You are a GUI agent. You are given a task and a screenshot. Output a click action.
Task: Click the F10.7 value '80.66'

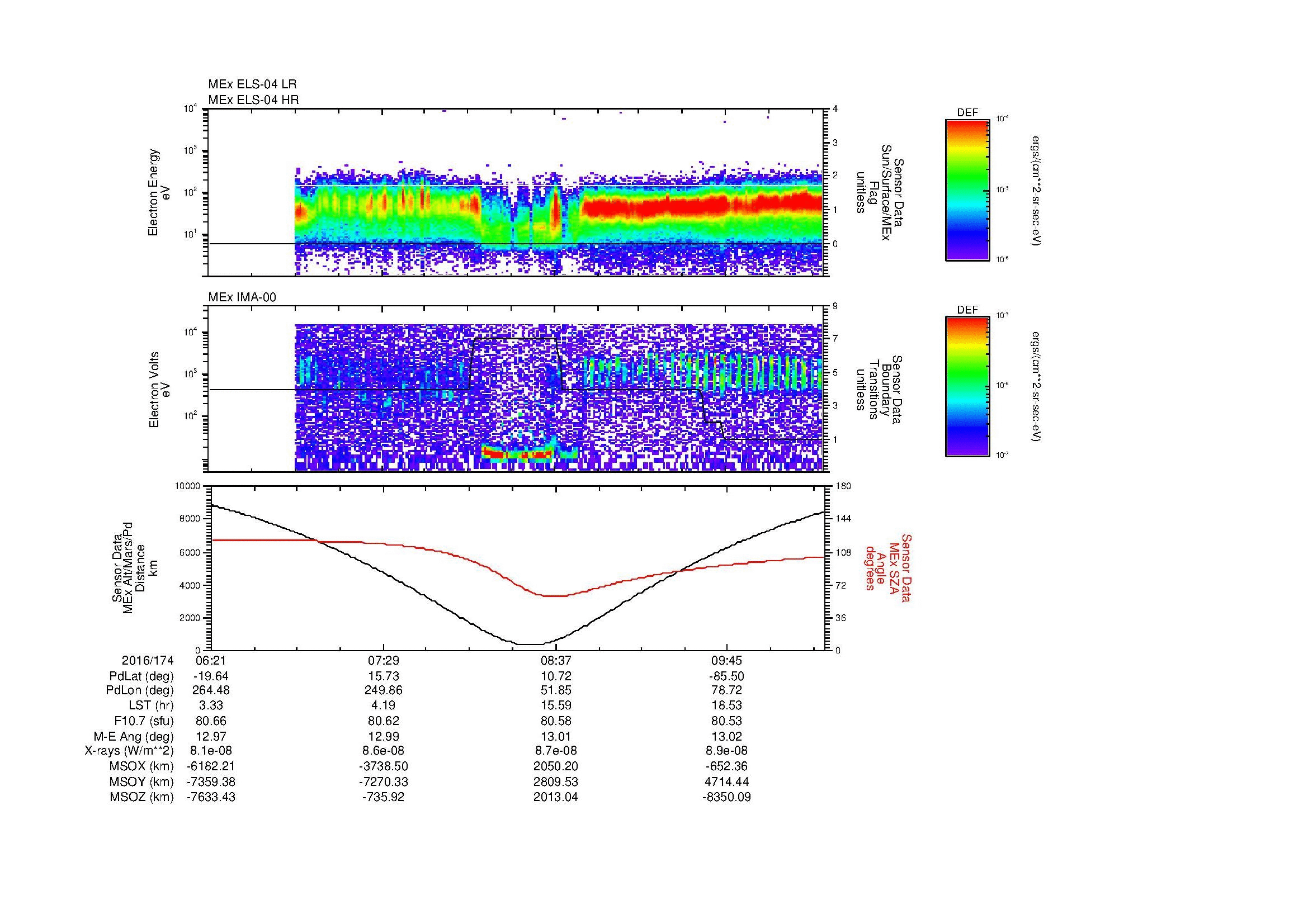pyautogui.click(x=211, y=721)
